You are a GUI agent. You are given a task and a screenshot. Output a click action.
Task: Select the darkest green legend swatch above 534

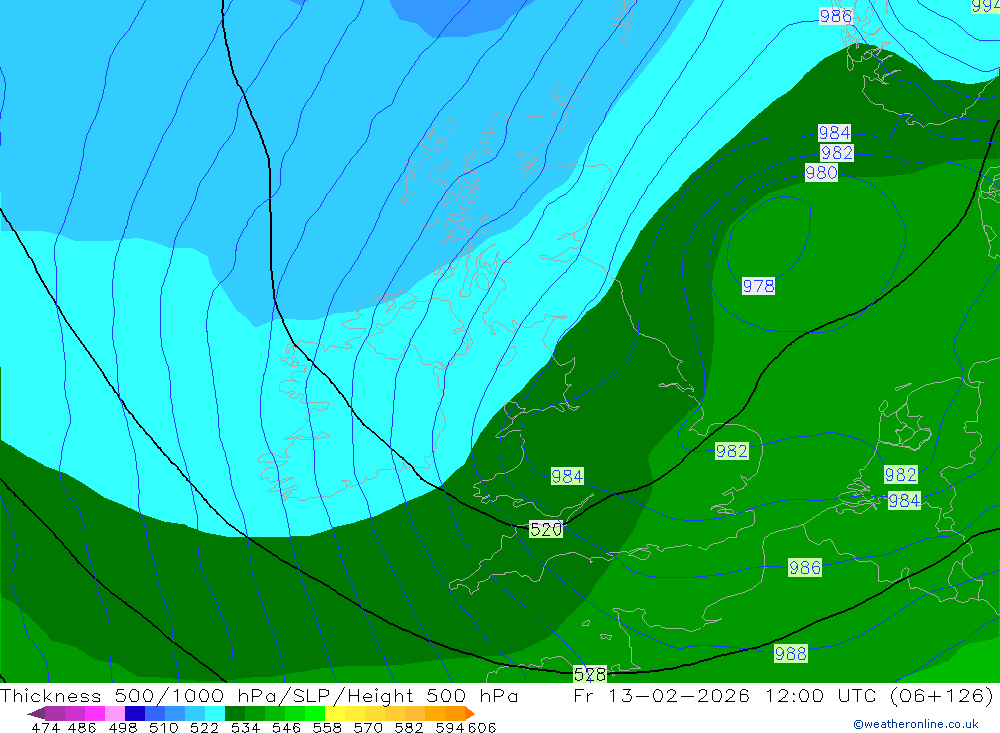(x=235, y=713)
